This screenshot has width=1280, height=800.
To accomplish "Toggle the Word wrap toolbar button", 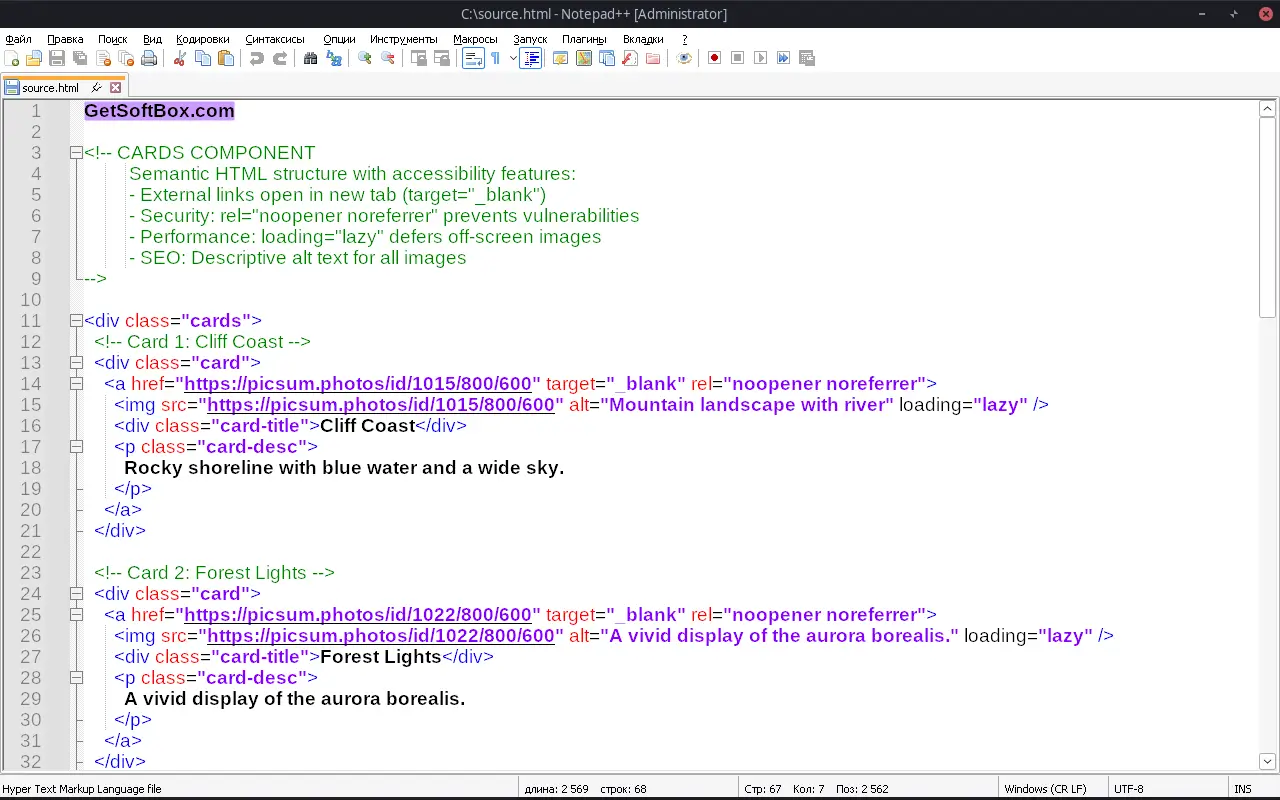I will (x=472, y=58).
